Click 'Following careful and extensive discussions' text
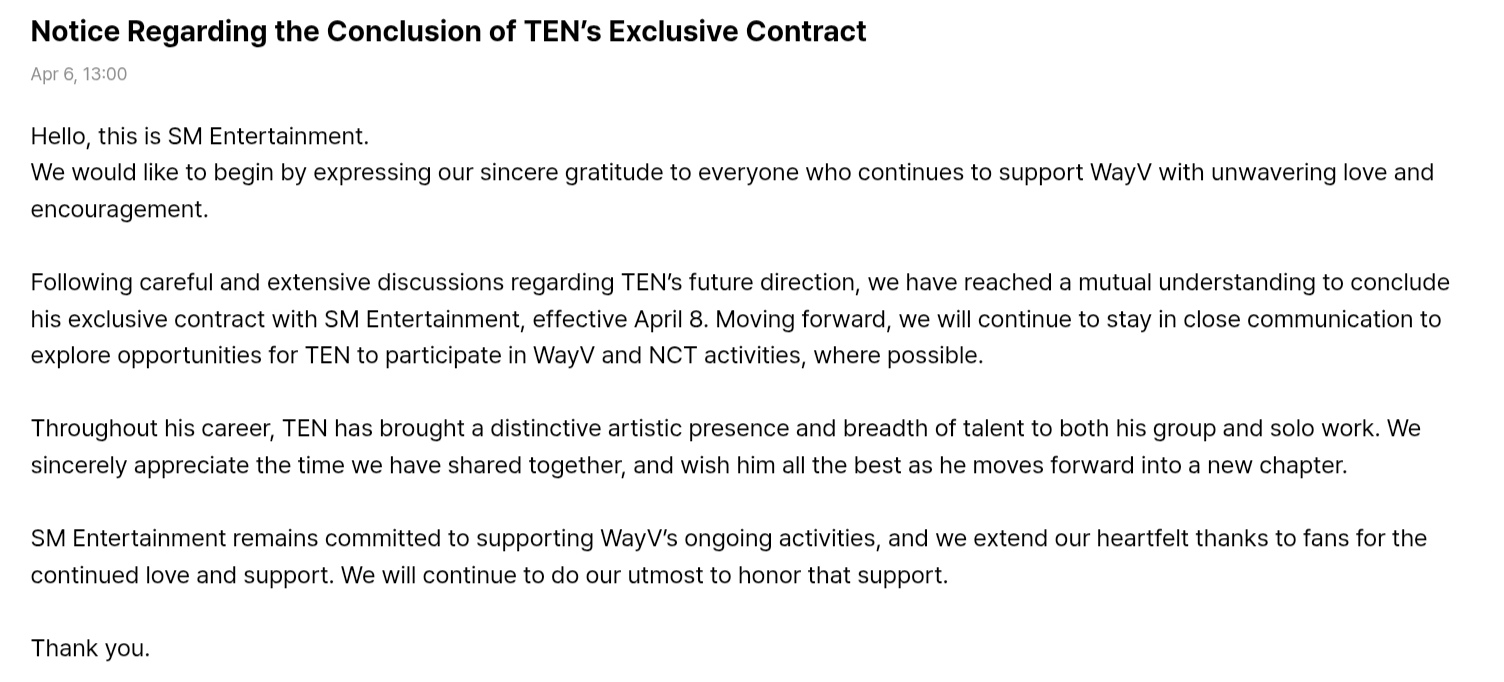The image size is (1504, 682). click(x=235, y=282)
